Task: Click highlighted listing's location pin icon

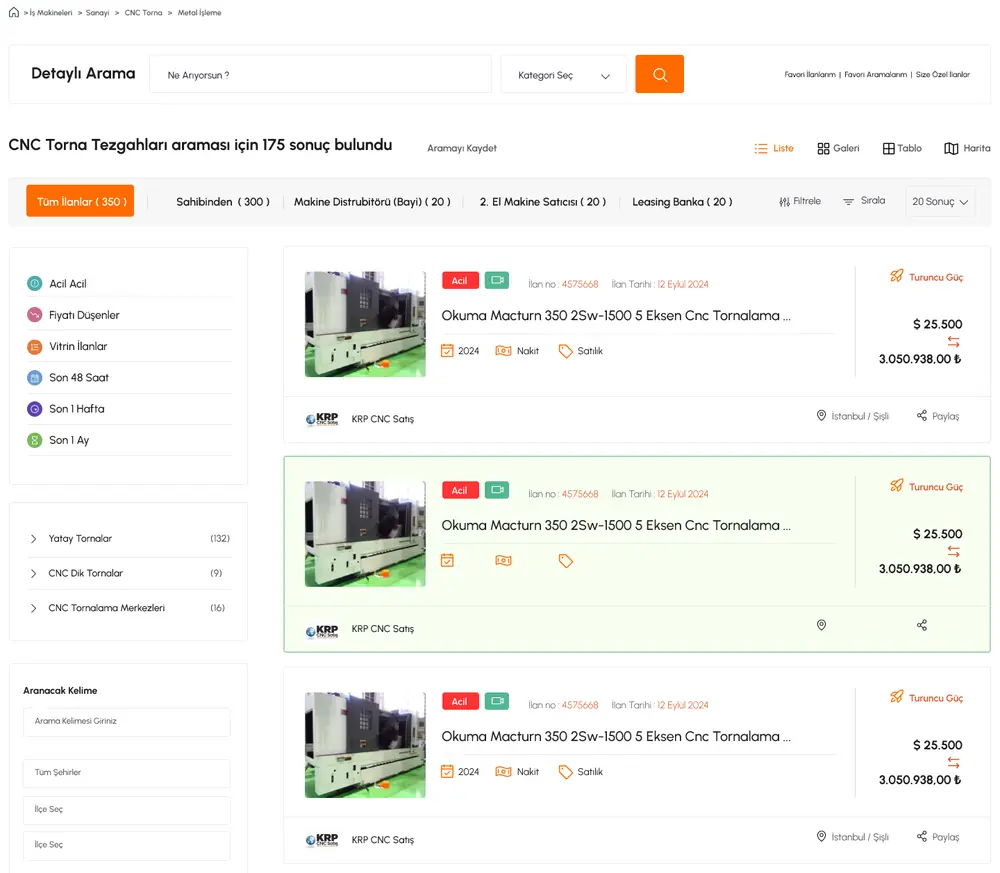Action: (x=821, y=625)
